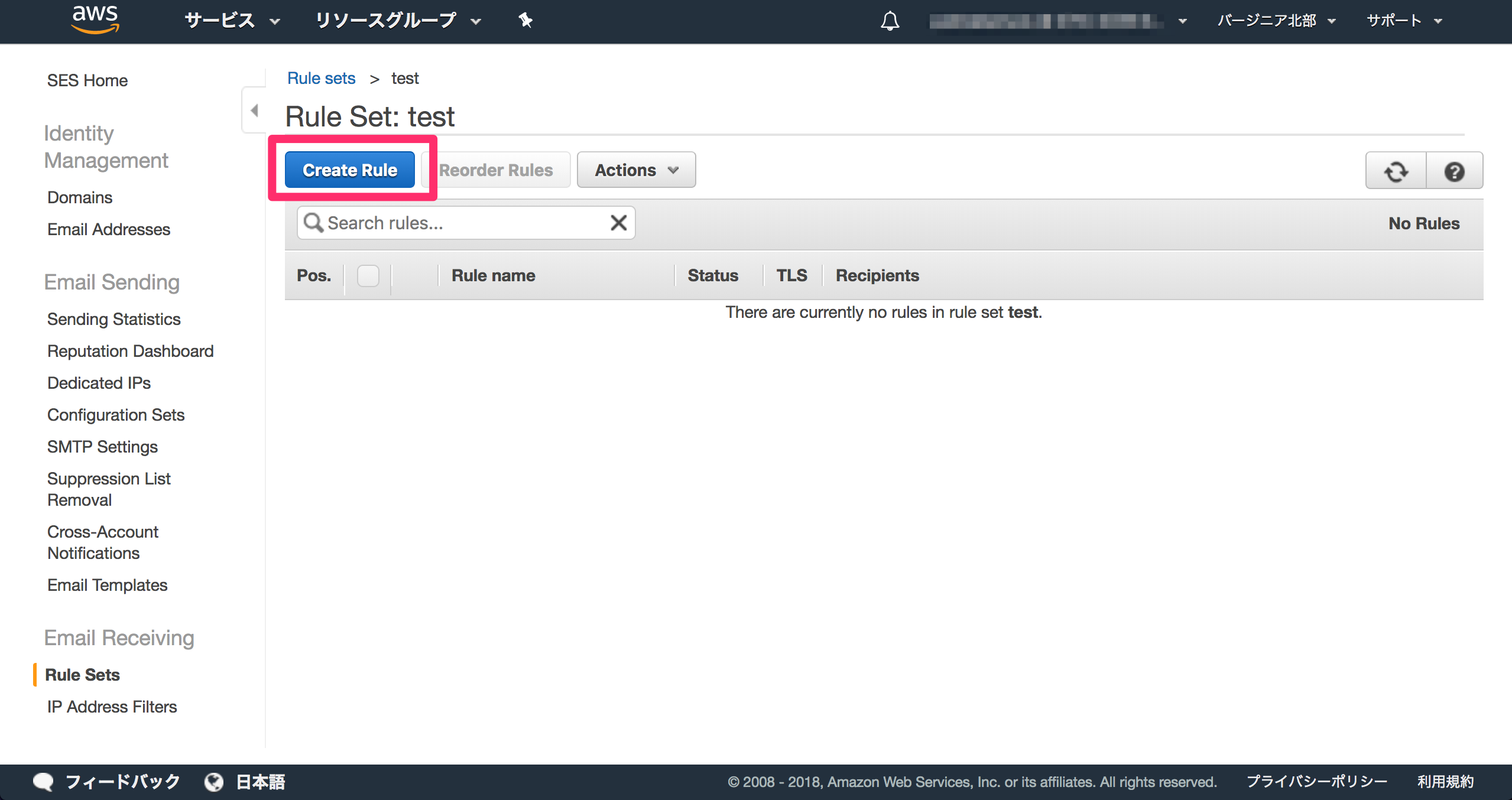Change language via 日本語 footer link
1512x800 pixels.
tap(261, 782)
